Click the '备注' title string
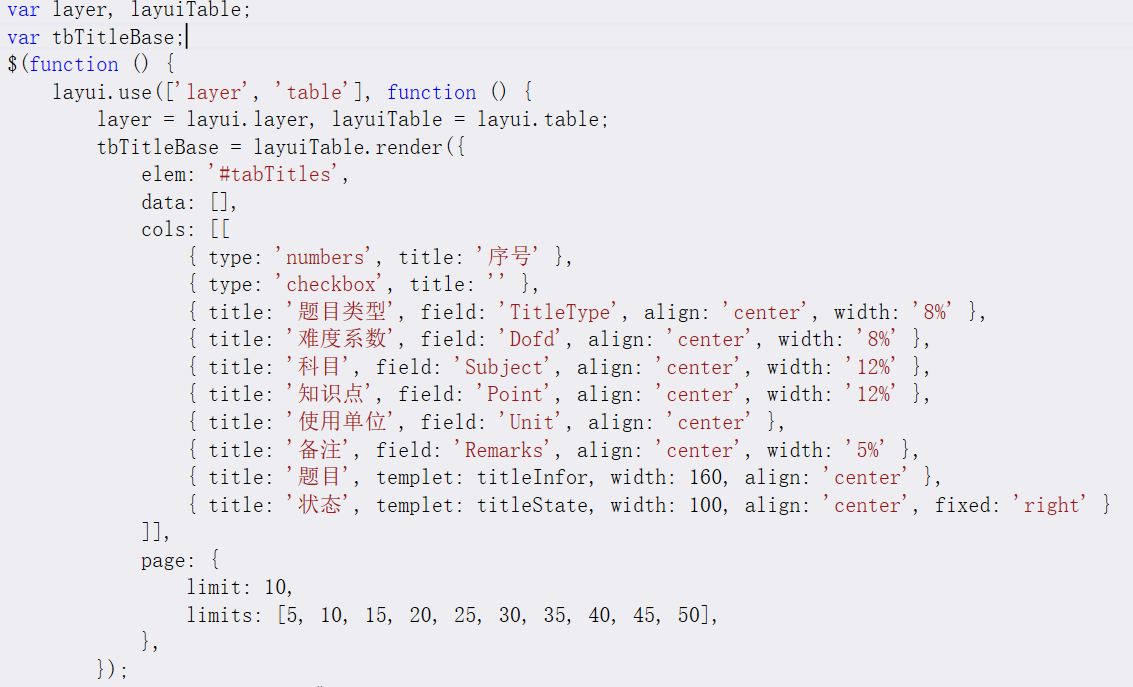 coord(319,450)
